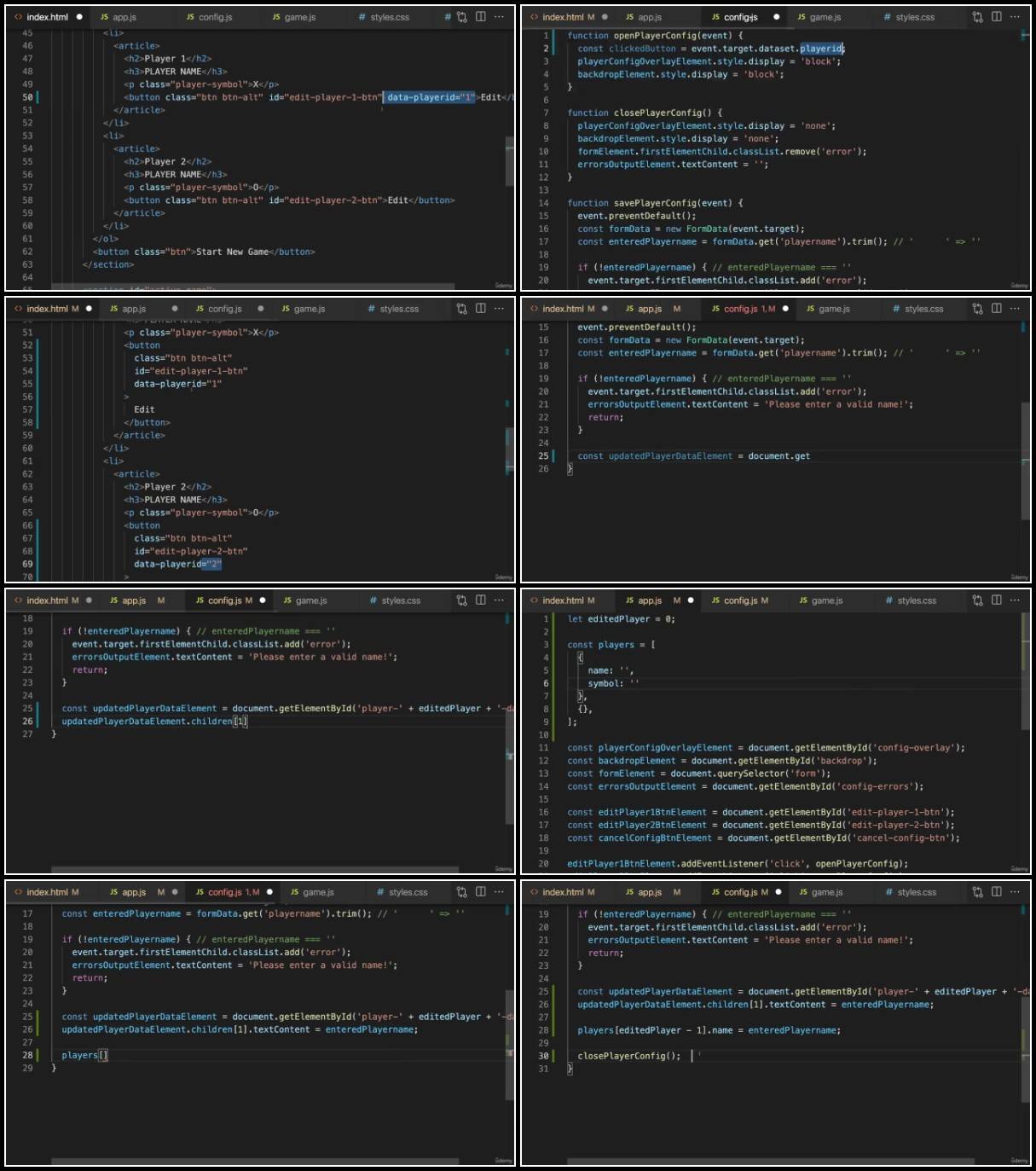Click unsaved dot on config.js M tab, closePlayerConfig(); line 30 pane

coord(778,892)
